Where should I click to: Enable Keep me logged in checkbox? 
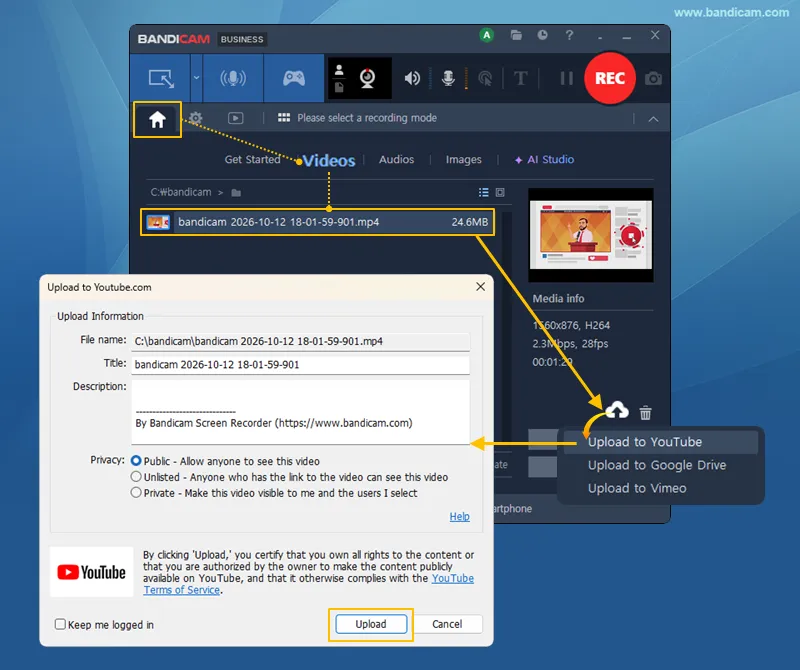60,624
